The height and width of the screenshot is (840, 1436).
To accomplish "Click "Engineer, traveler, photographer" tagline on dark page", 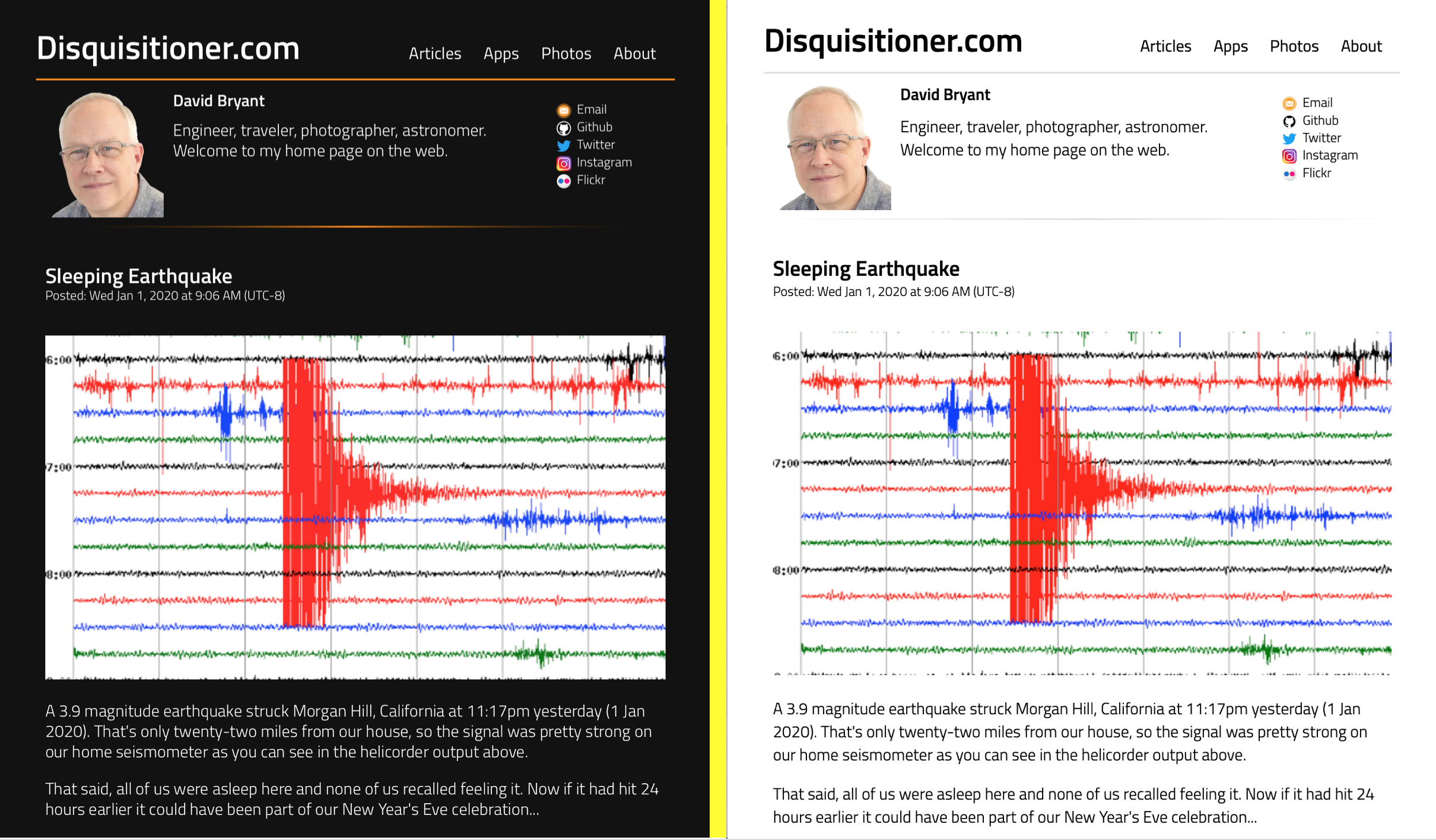I will click(x=329, y=141).
